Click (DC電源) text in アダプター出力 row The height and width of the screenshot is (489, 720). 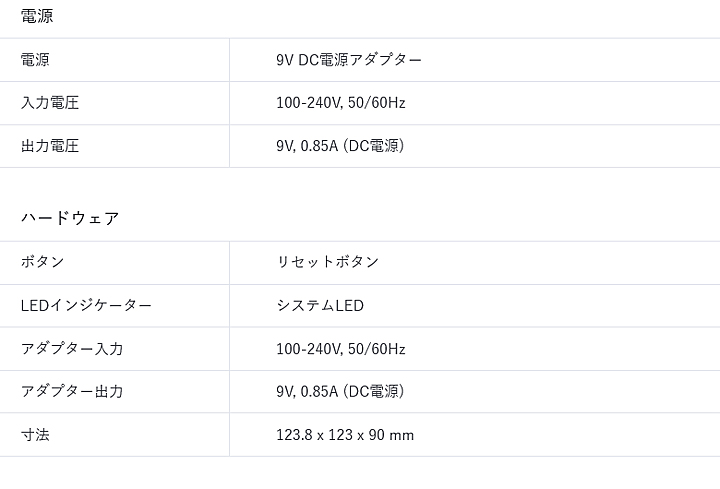374,392
